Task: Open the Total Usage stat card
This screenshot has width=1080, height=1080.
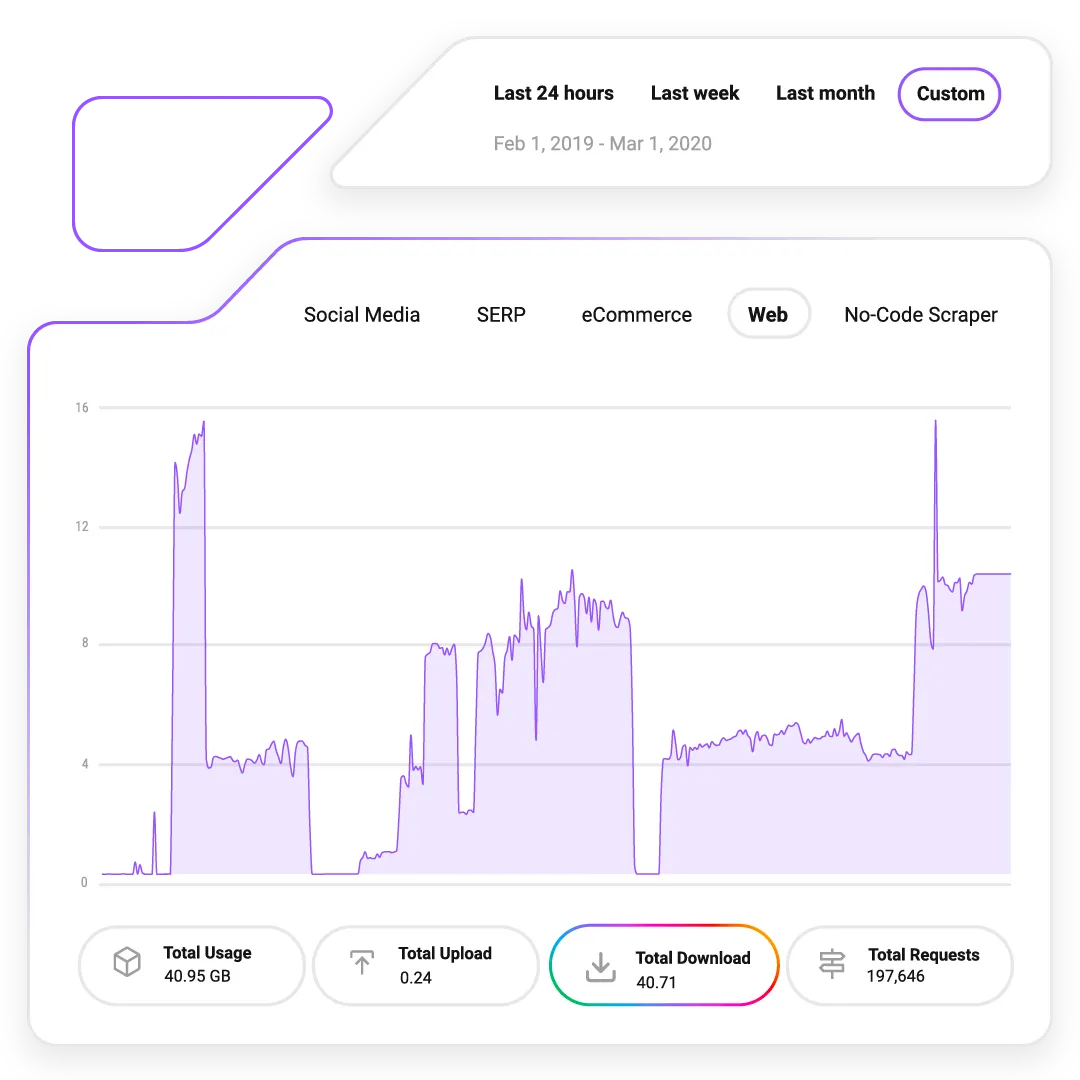Action: 191,965
